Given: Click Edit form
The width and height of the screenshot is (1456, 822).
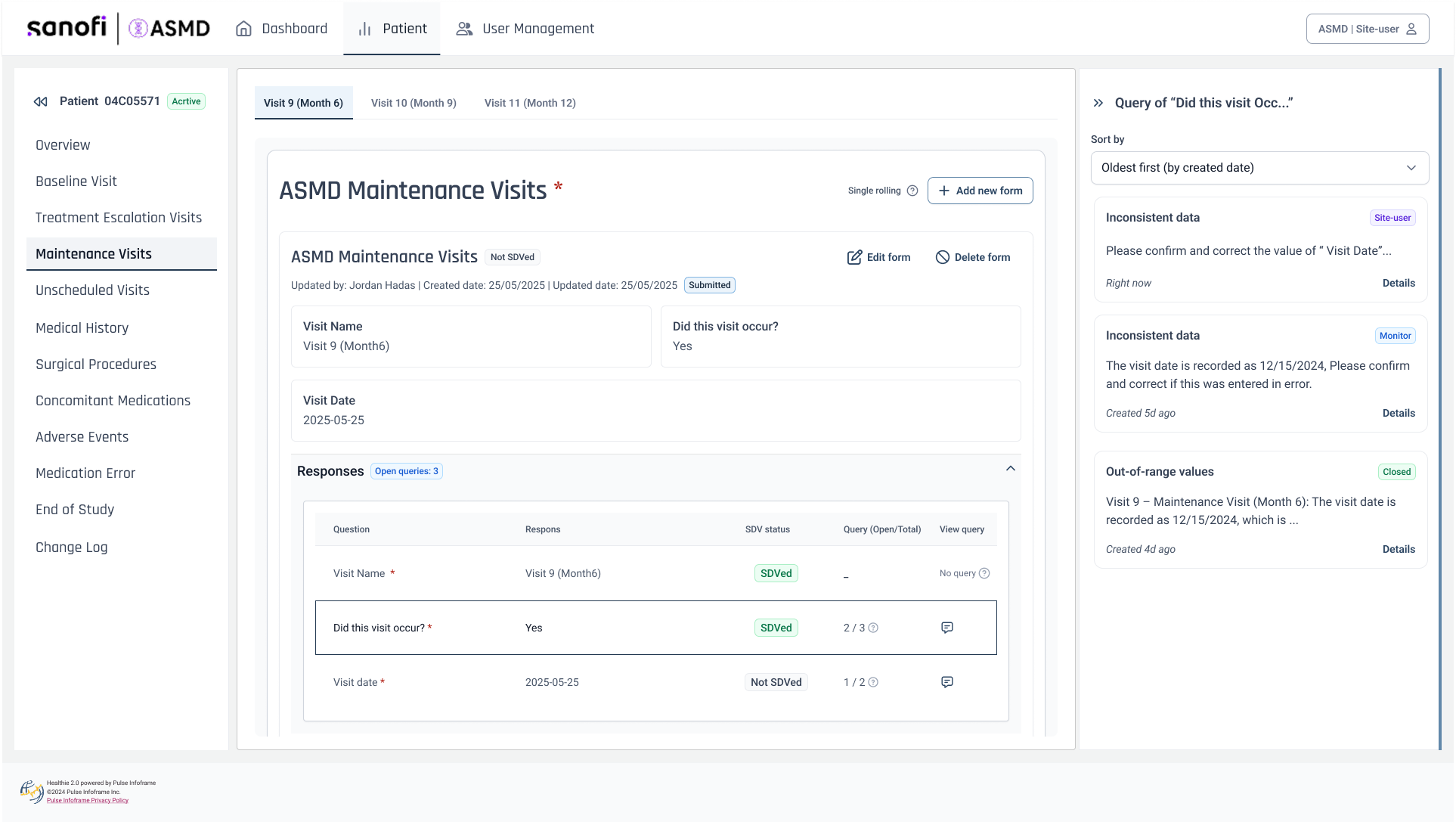Looking at the screenshot, I should (x=878, y=257).
